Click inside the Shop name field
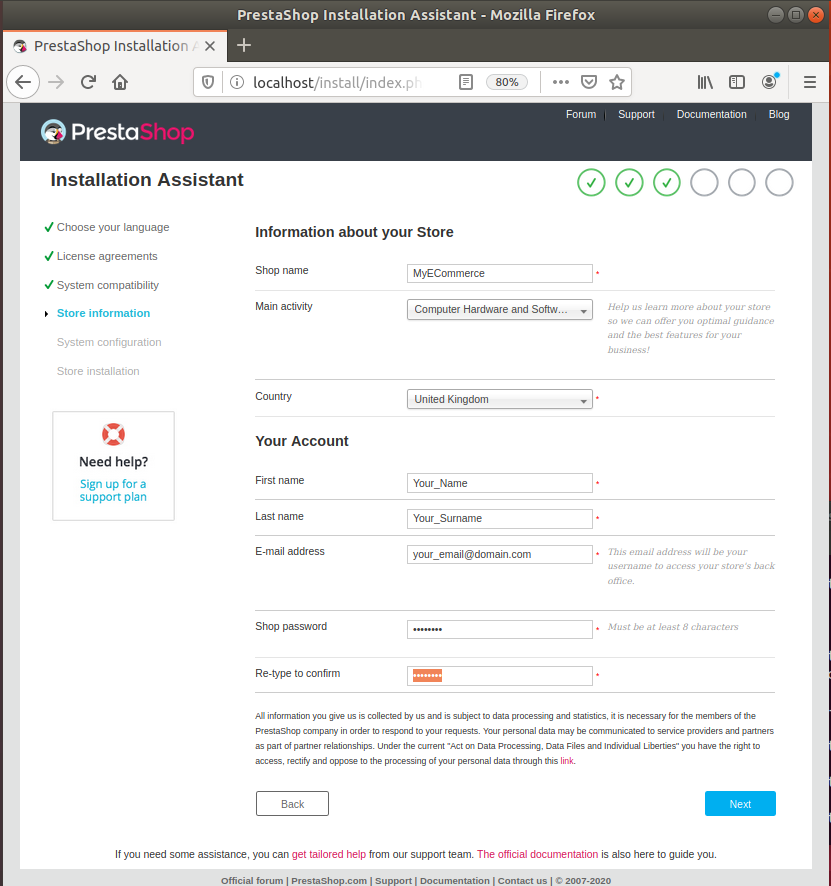 (499, 273)
